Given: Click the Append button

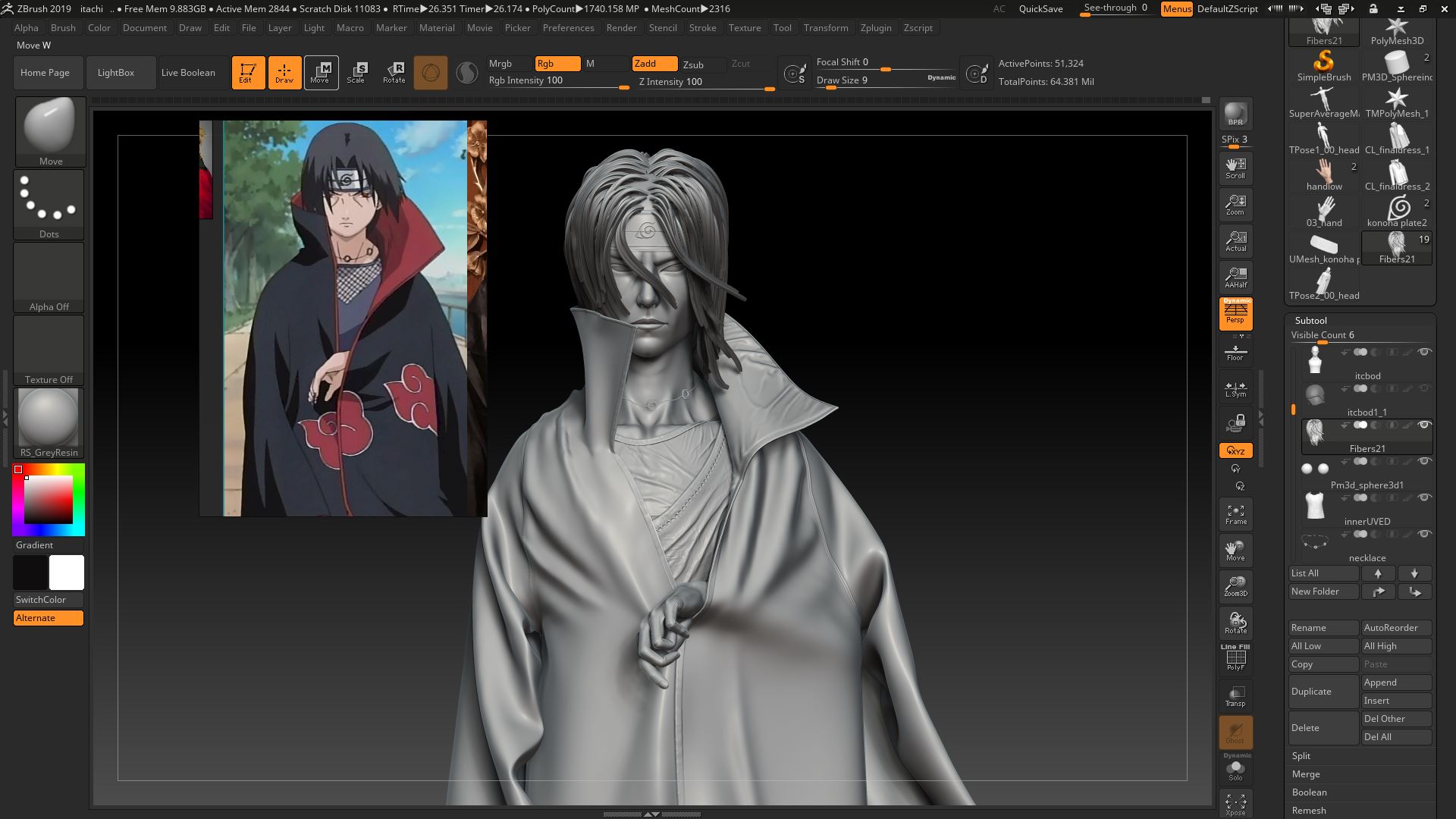Looking at the screenshot, I should 1396,682.
